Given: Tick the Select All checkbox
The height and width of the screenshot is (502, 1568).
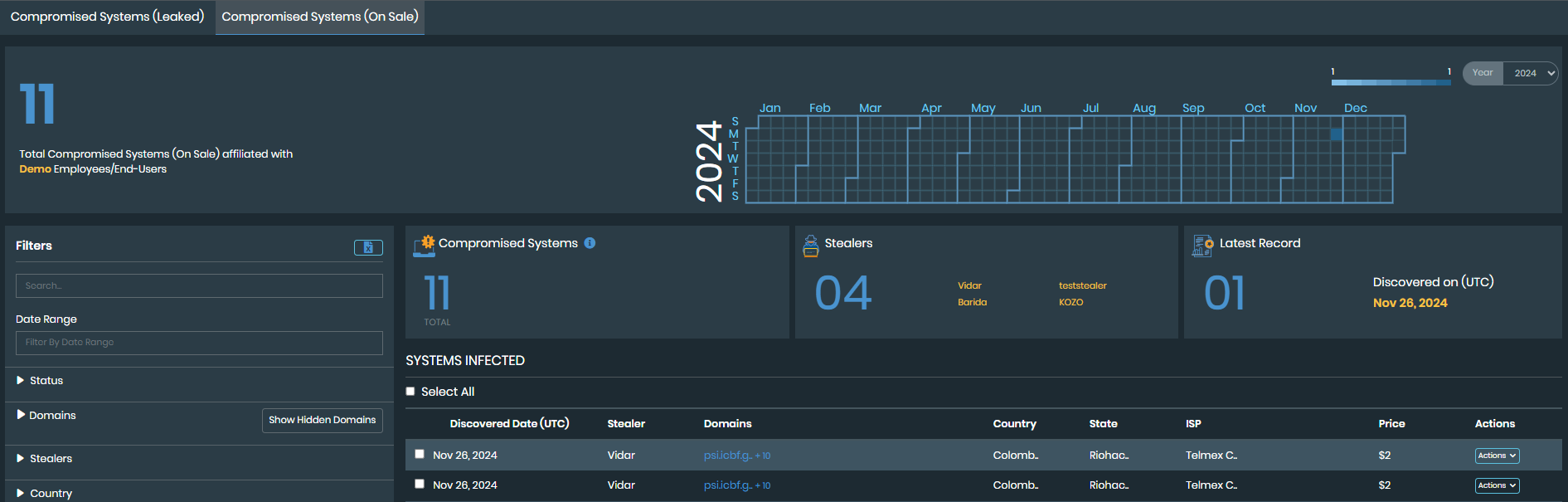Looking at the screenshot, I should point(410,392).
